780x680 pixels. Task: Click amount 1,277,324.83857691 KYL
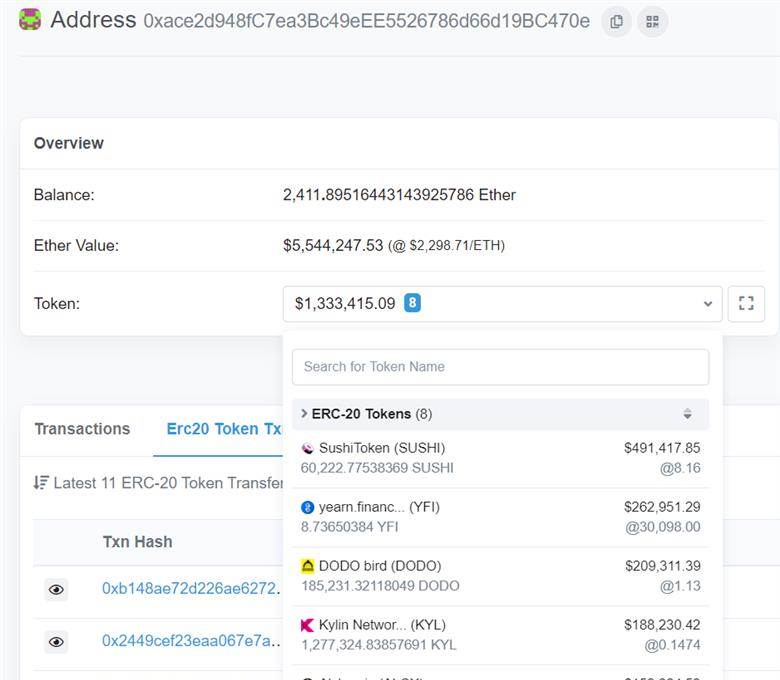pyautogui.click(x=379, y=645)
